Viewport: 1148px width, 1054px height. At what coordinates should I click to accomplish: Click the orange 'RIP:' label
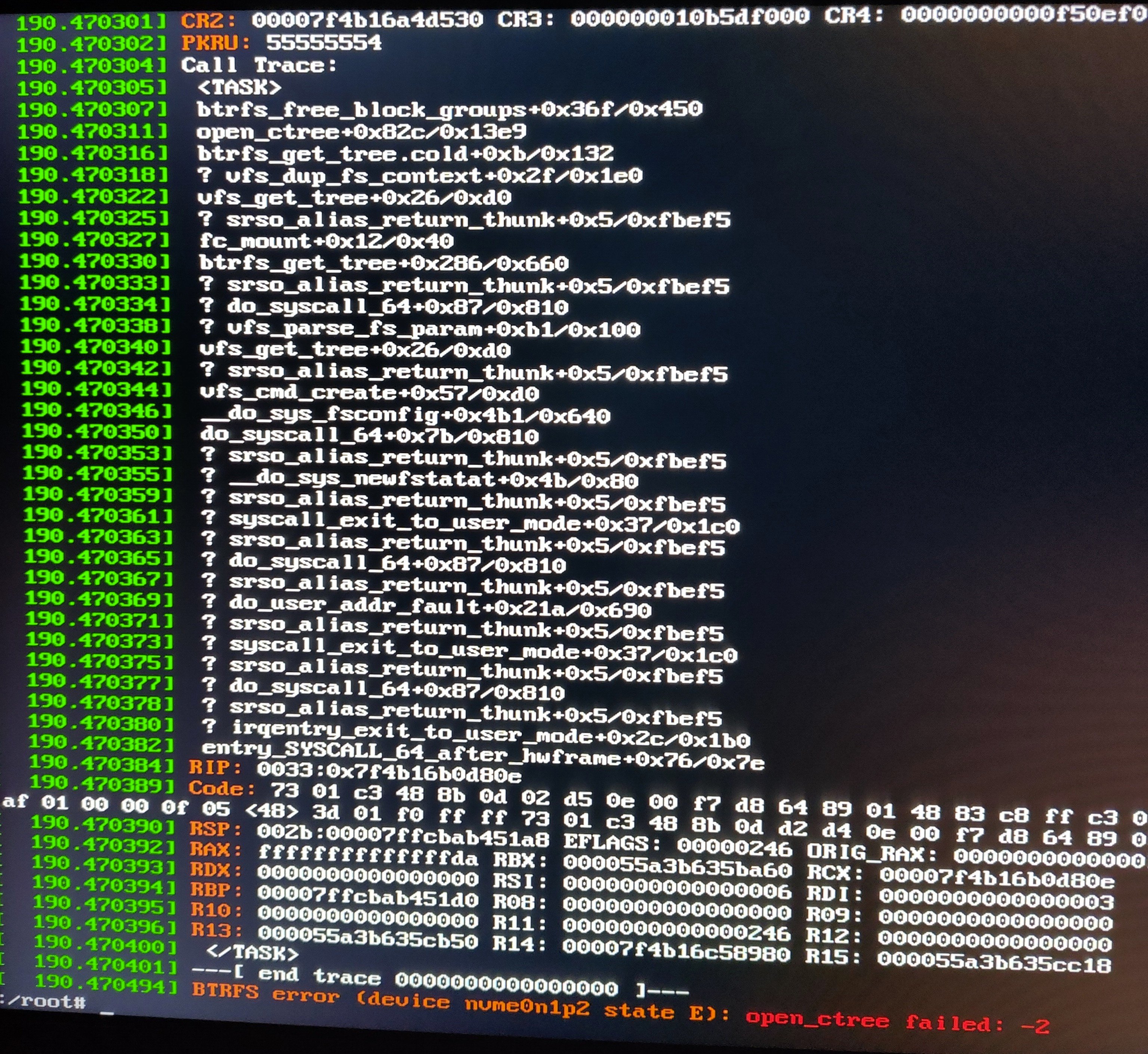coord(215,767)
